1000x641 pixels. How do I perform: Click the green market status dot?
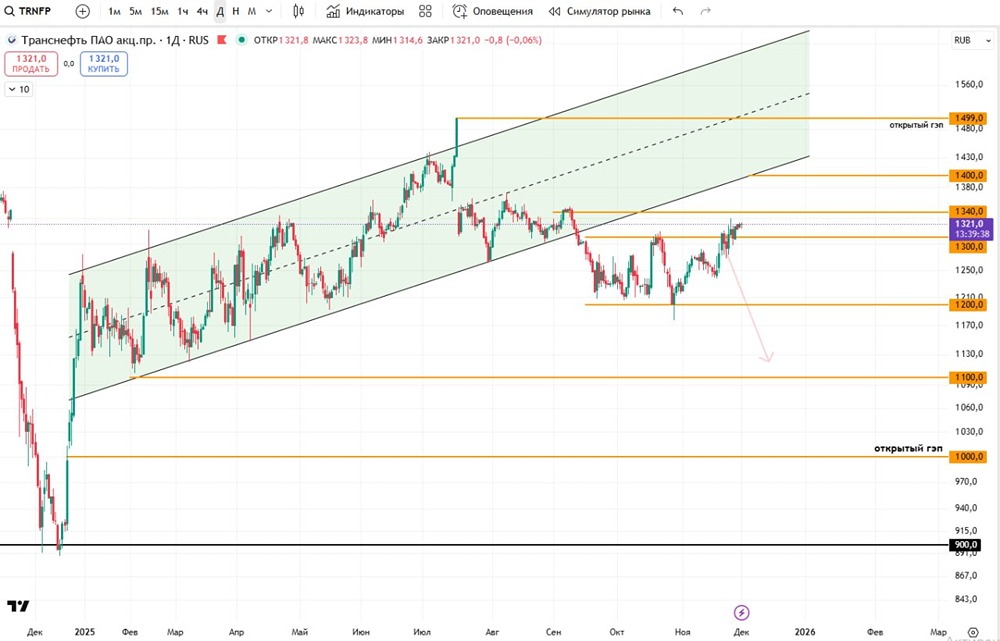pyautogui.click(x=241, y=40)
